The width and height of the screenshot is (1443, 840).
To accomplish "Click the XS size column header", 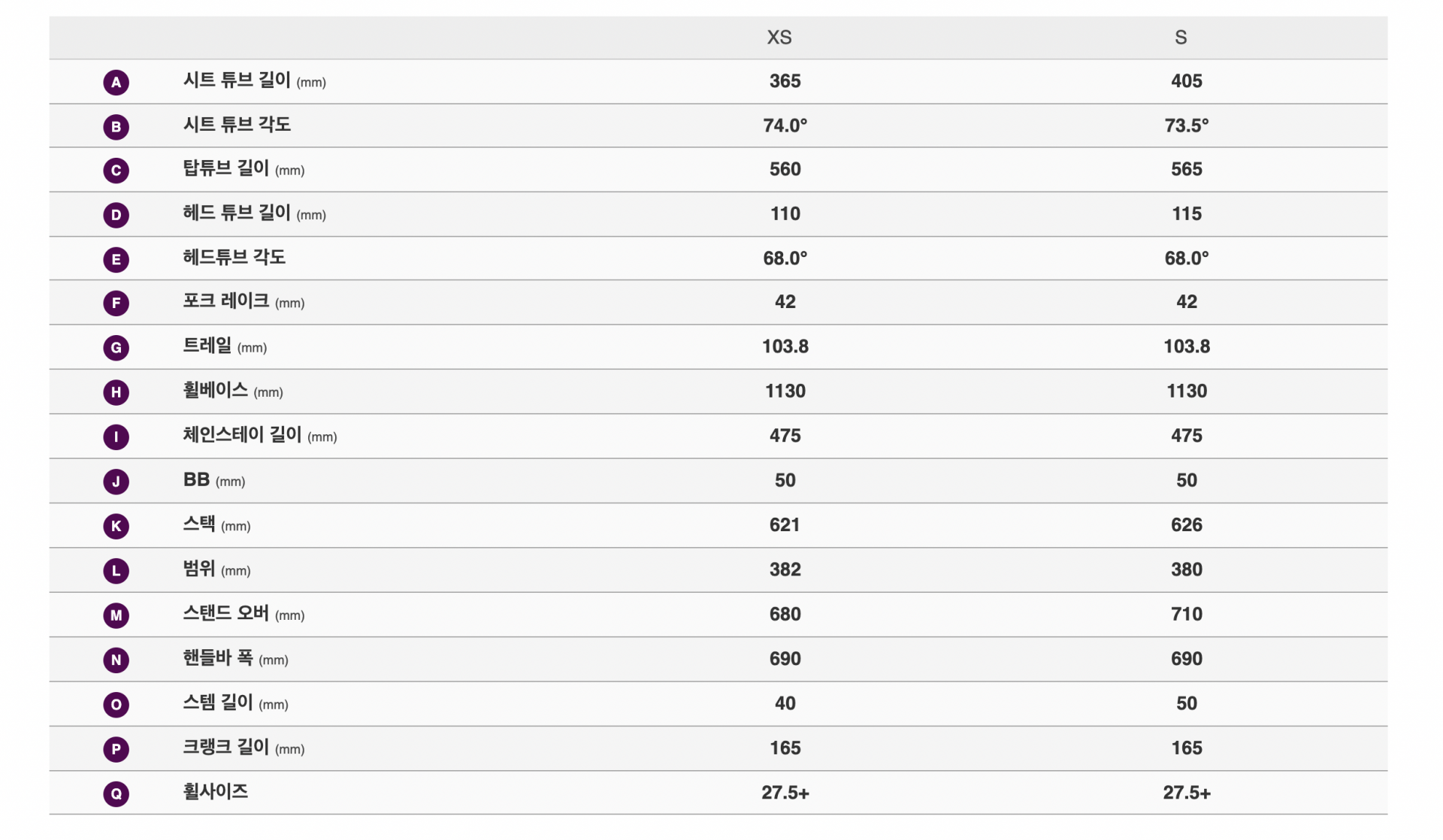I will (x=779, y=38).
